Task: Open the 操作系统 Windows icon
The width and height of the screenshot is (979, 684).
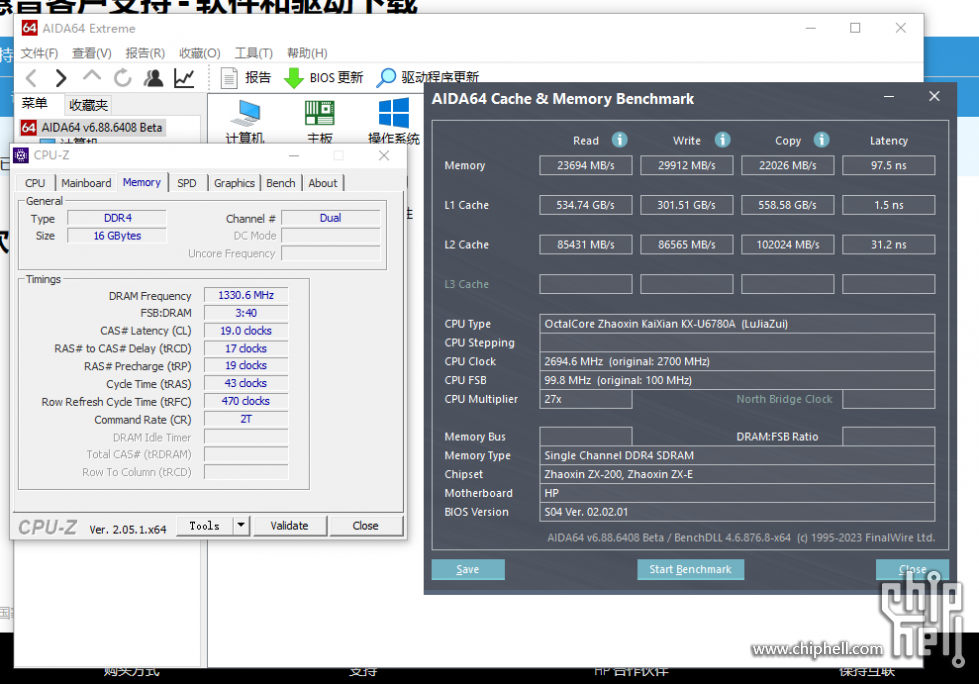Action: coord(393,121)
